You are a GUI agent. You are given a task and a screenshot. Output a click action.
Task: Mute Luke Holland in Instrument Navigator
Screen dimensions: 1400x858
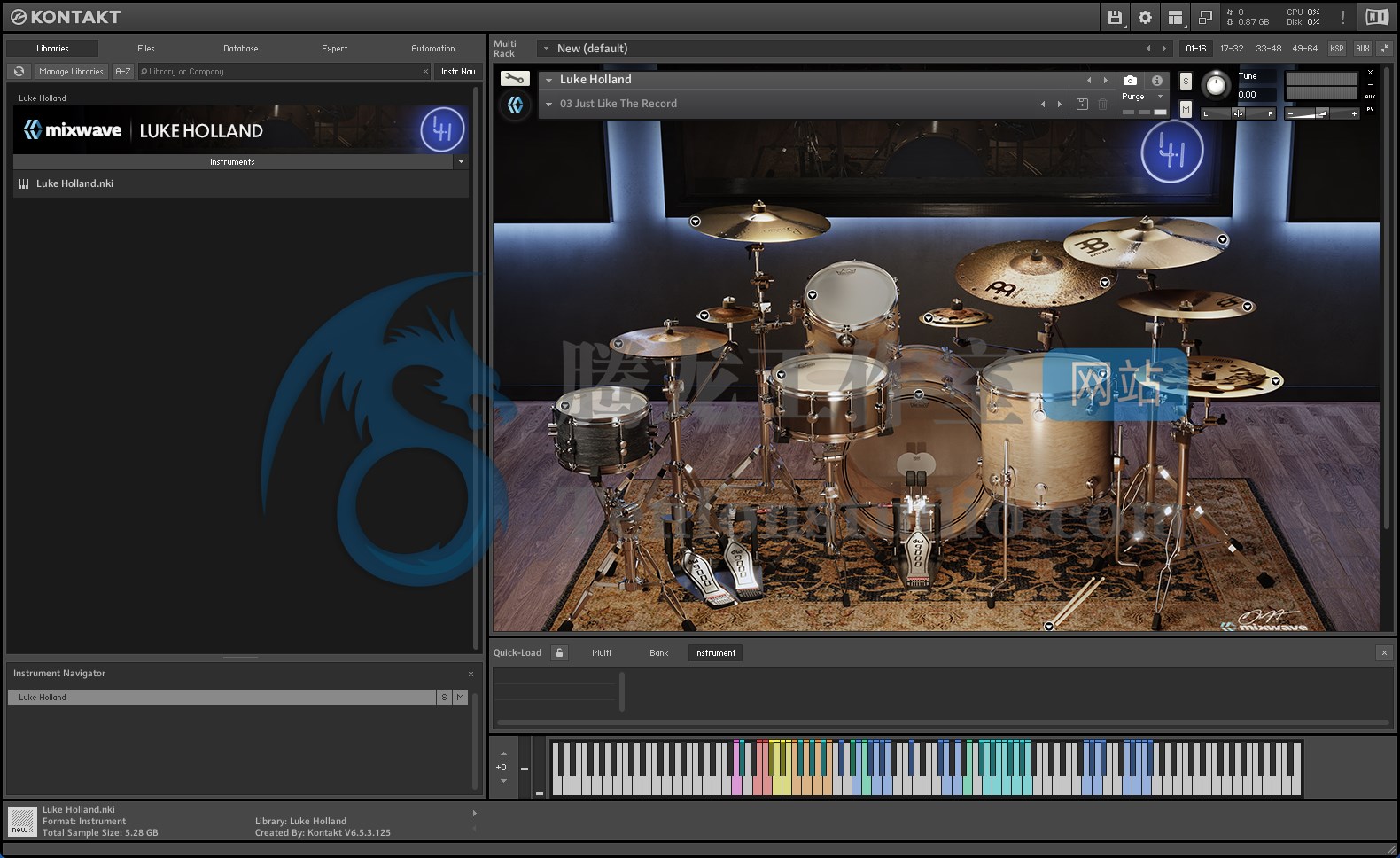click(x=460, y=698)
